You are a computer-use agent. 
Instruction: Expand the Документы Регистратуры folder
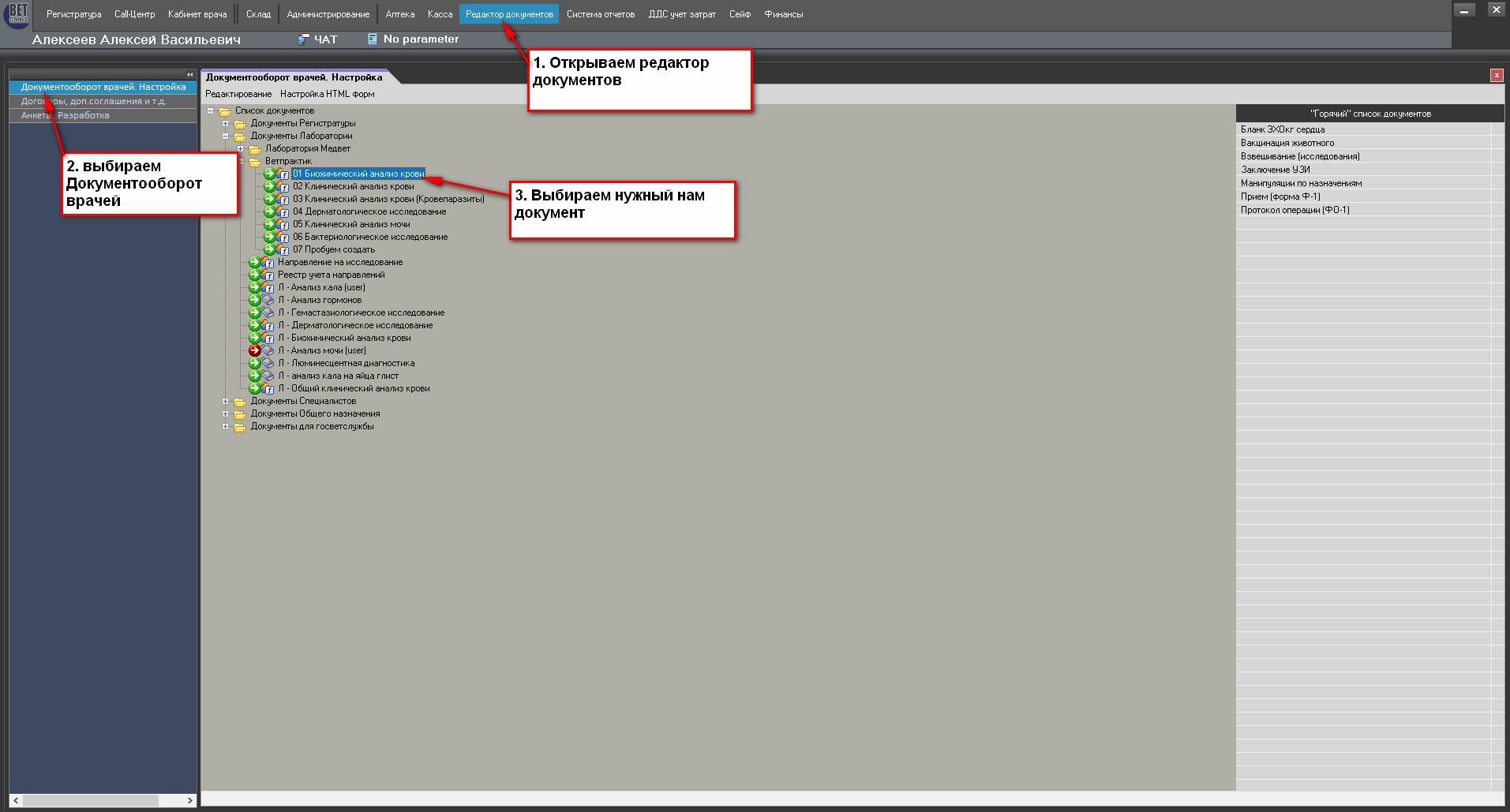[x=226, y=123]
